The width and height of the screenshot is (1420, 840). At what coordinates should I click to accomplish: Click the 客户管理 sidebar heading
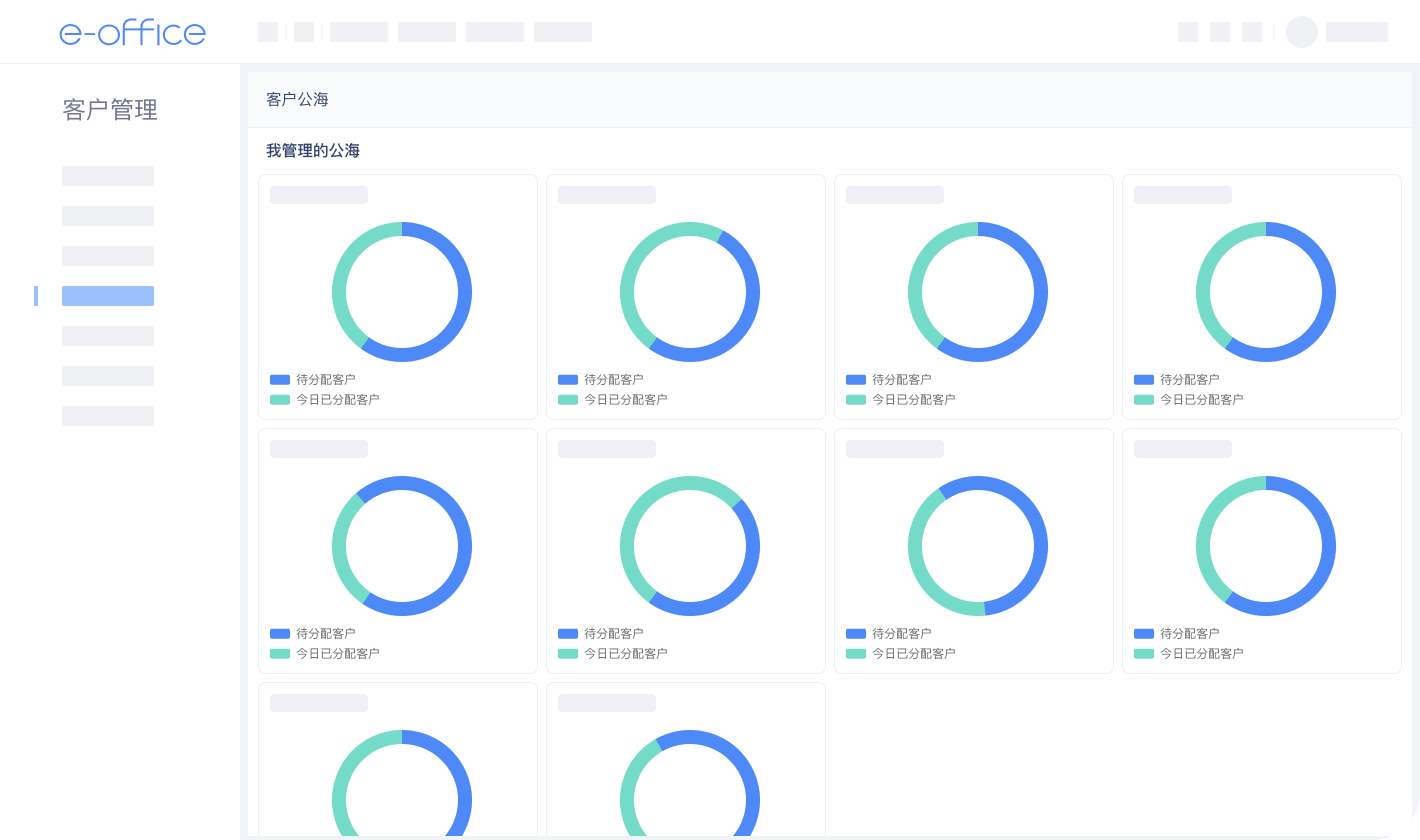pyautogui.click(x=110, y=110)
